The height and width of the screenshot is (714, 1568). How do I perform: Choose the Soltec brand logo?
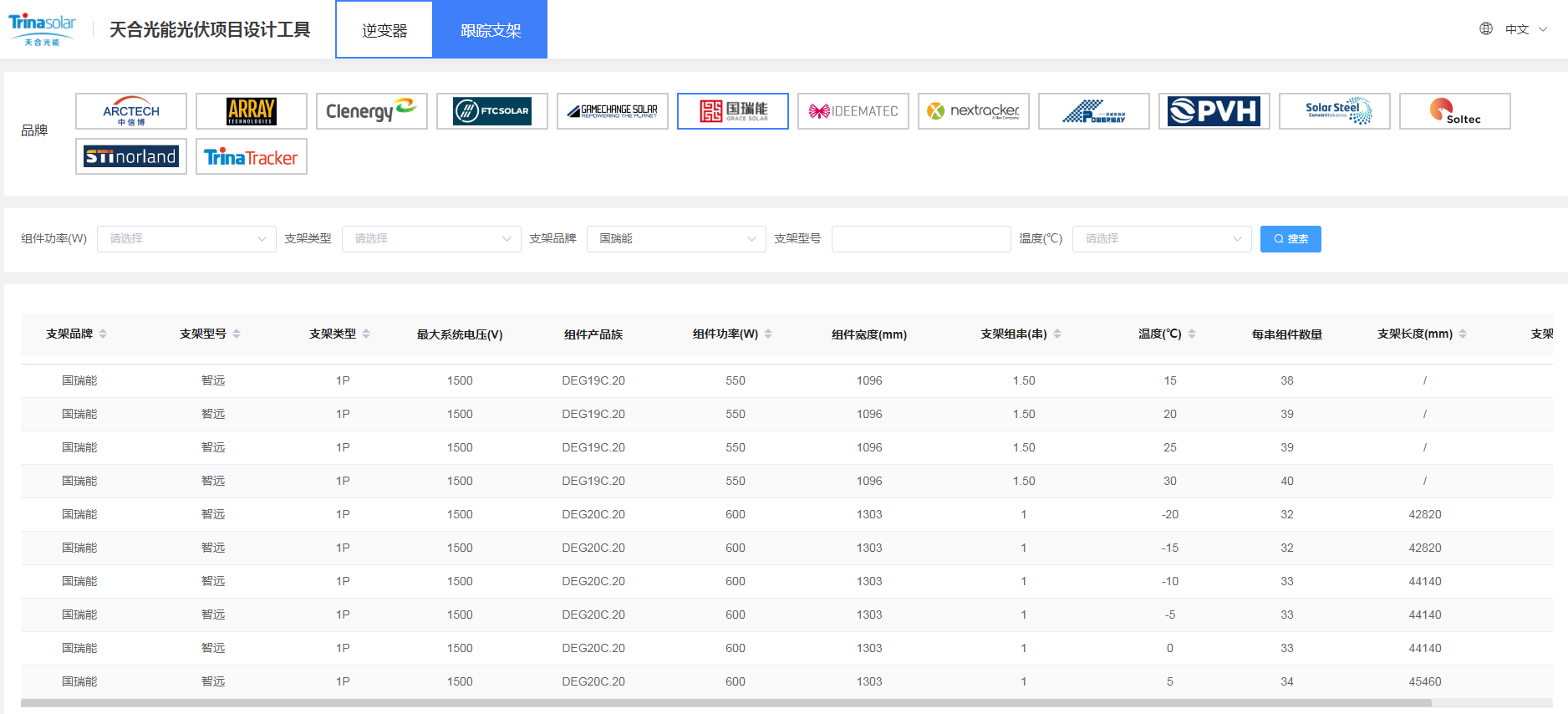(x=1455, y=111)
